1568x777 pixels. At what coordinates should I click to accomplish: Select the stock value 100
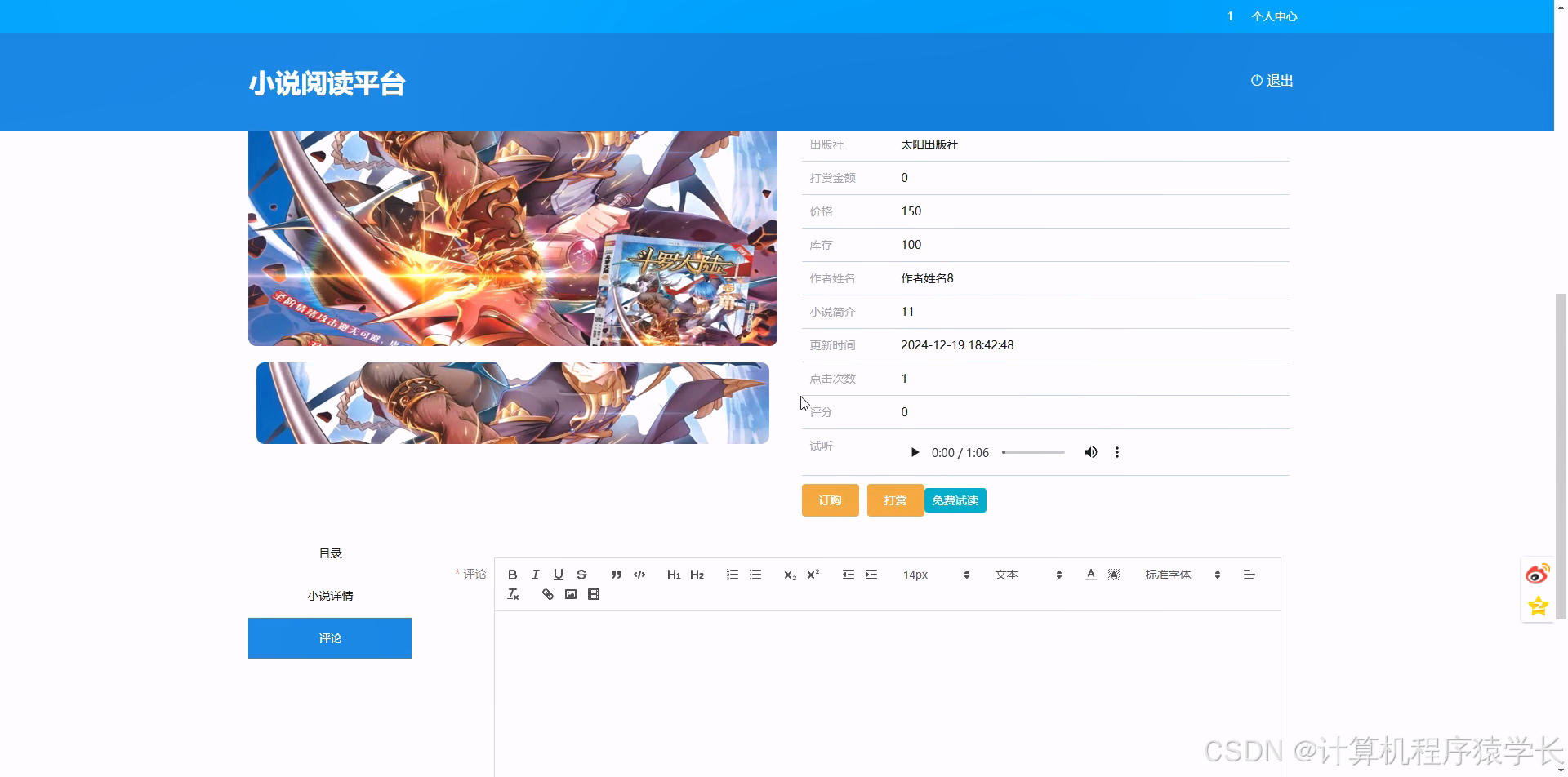[x=911, y=245]
